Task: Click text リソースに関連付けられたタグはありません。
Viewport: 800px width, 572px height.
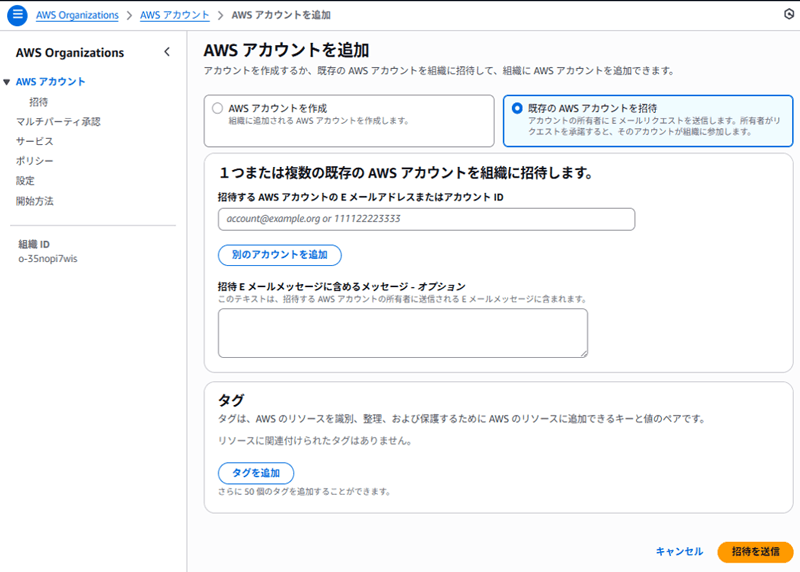Action: pos(315,440)
